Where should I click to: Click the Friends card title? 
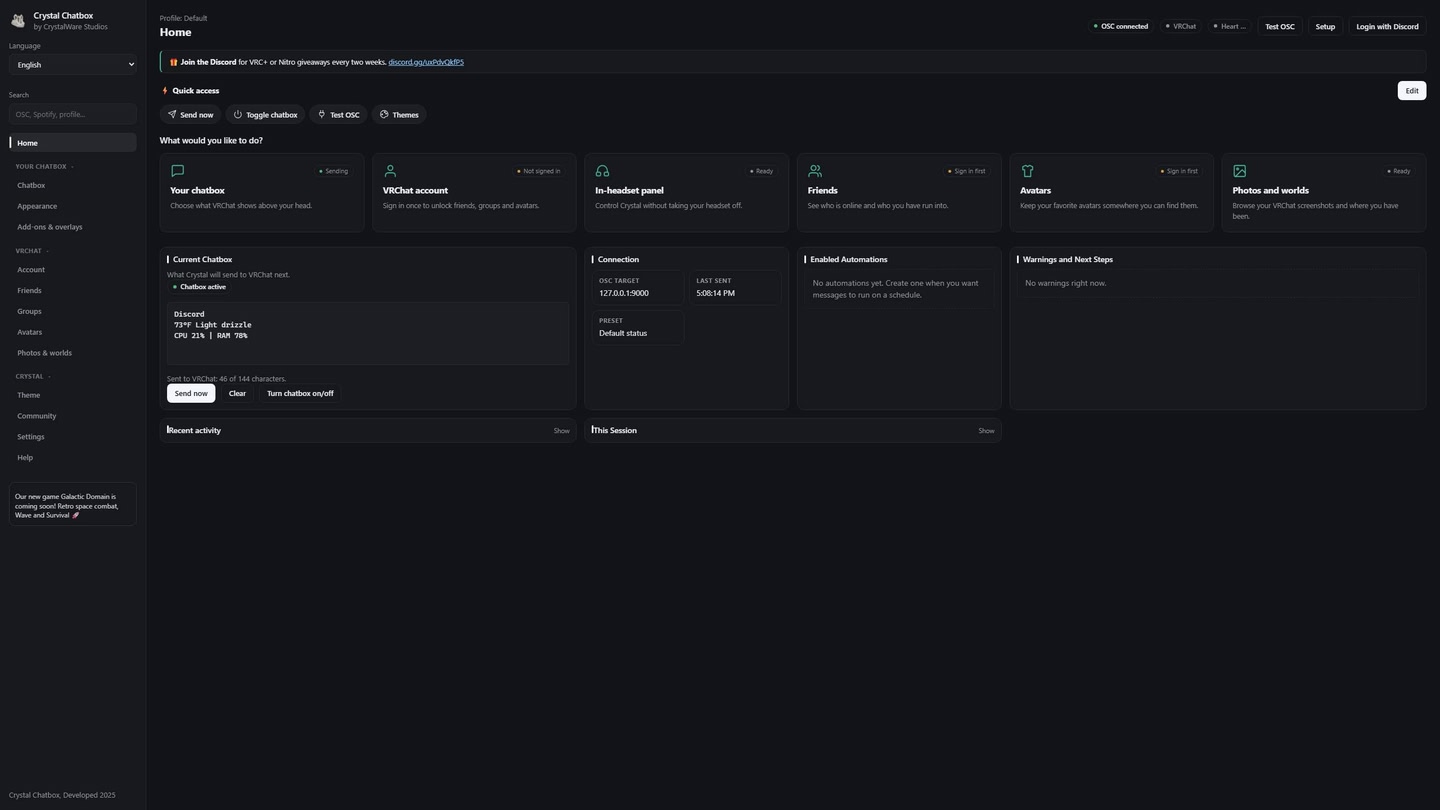click(x=823, y=190)
